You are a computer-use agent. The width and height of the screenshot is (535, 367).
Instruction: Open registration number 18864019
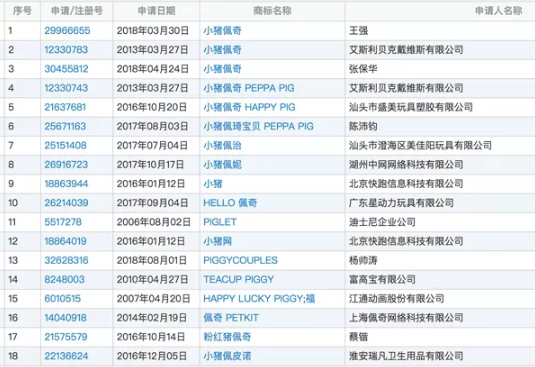coord(66,241)
